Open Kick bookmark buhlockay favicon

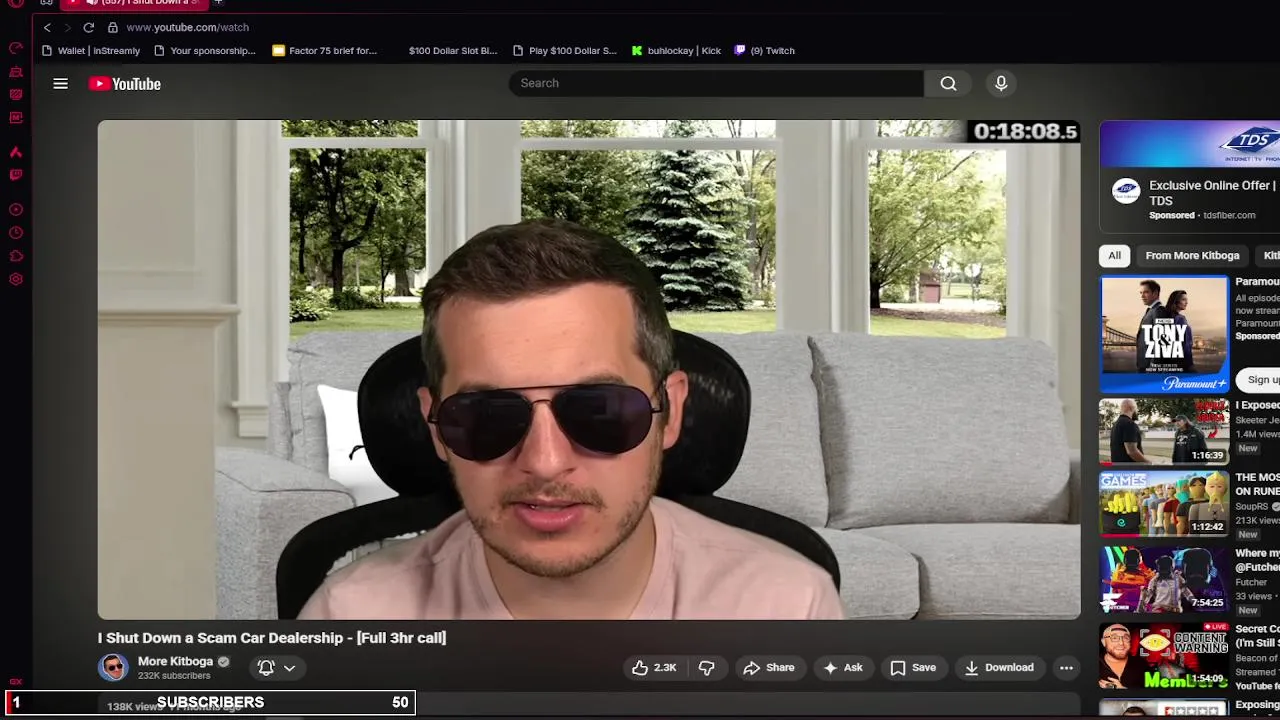(637, 50)
